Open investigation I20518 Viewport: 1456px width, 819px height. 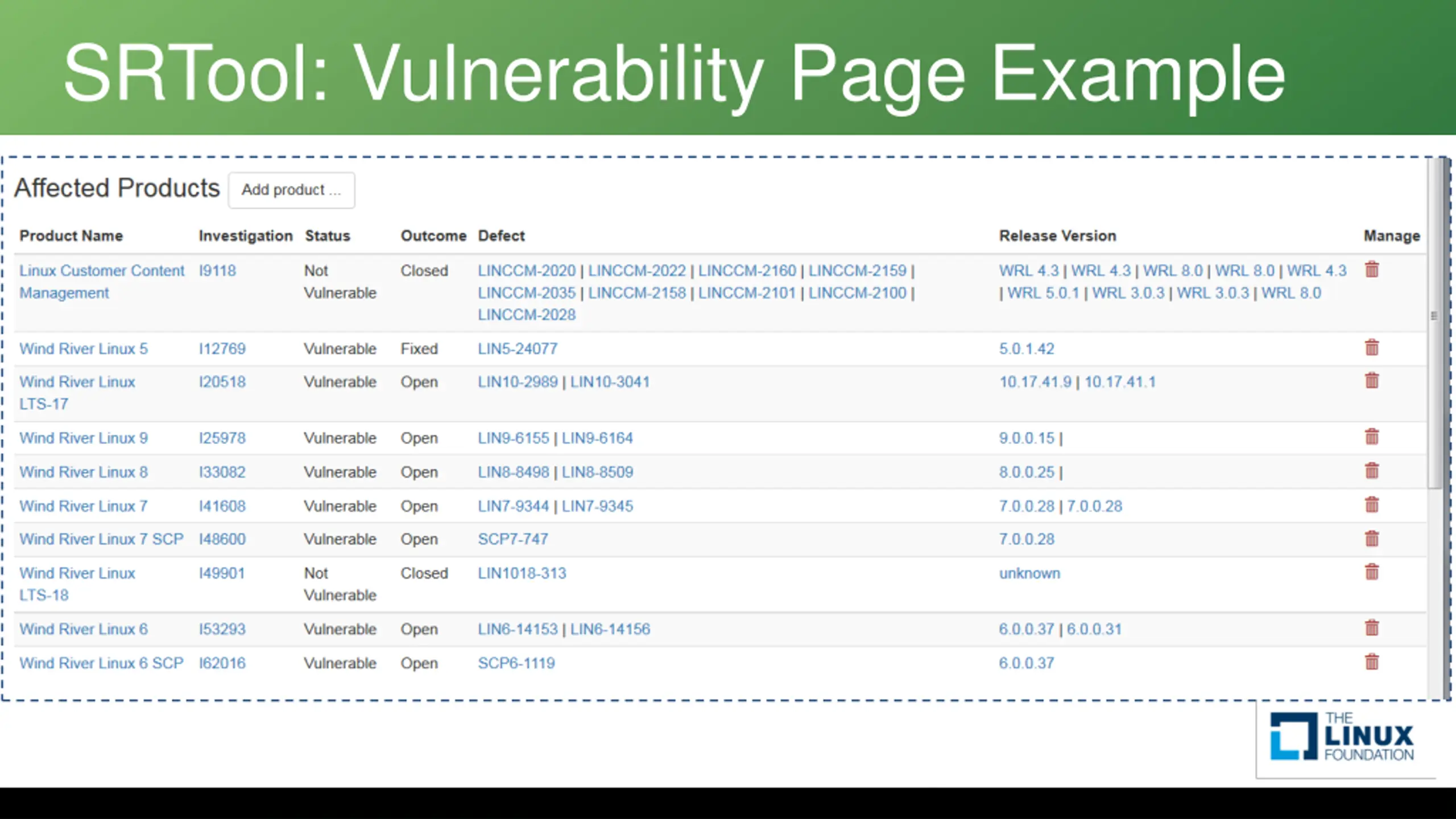pyautogui.click(x=222, y=382)
